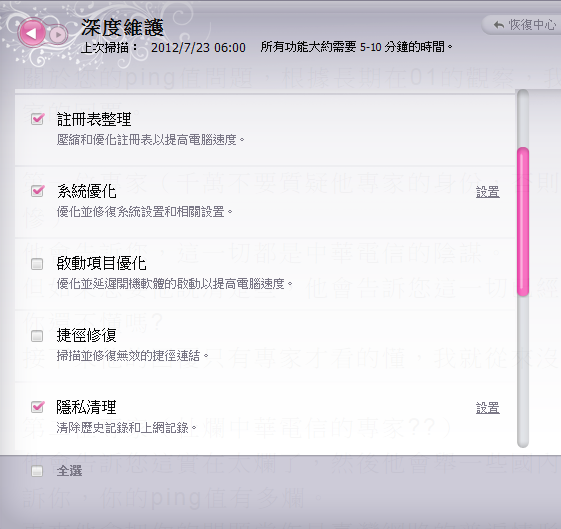Enable the 啟動項目優化 checkbox
The height and width of the screenshot is (529, 561).
tap(37, 264)
